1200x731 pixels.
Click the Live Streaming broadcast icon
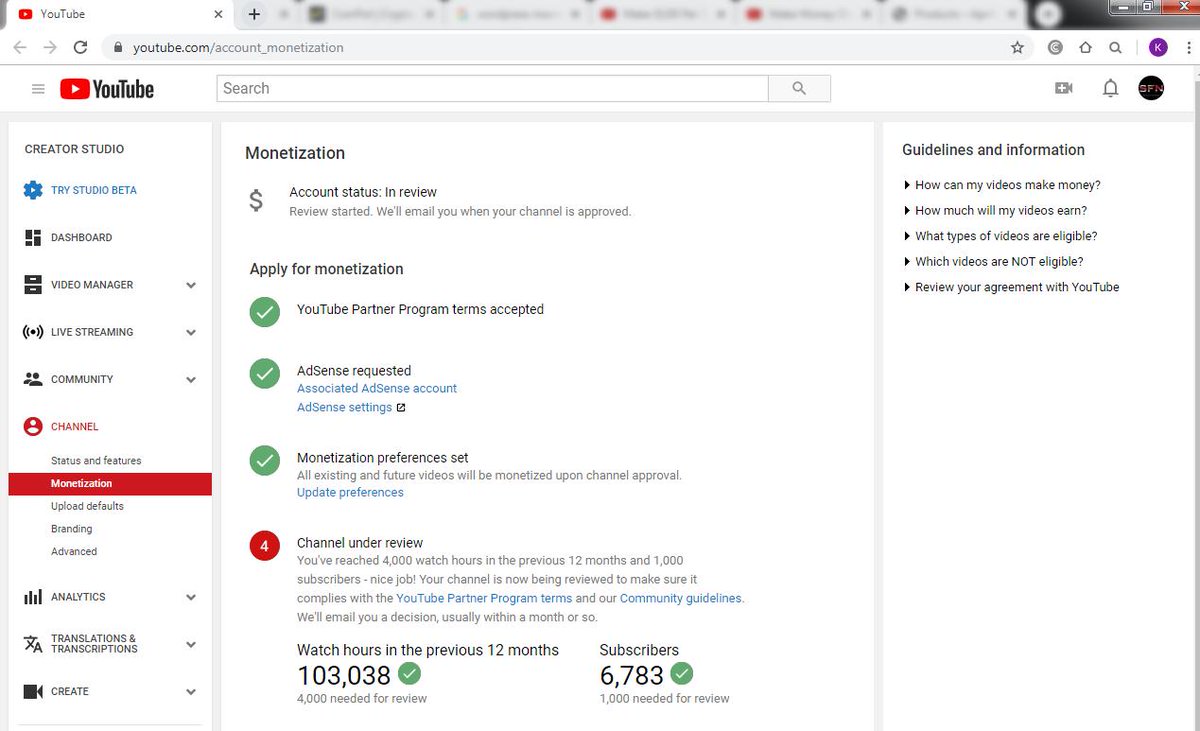pyautogui.click(x=33, y=332)
